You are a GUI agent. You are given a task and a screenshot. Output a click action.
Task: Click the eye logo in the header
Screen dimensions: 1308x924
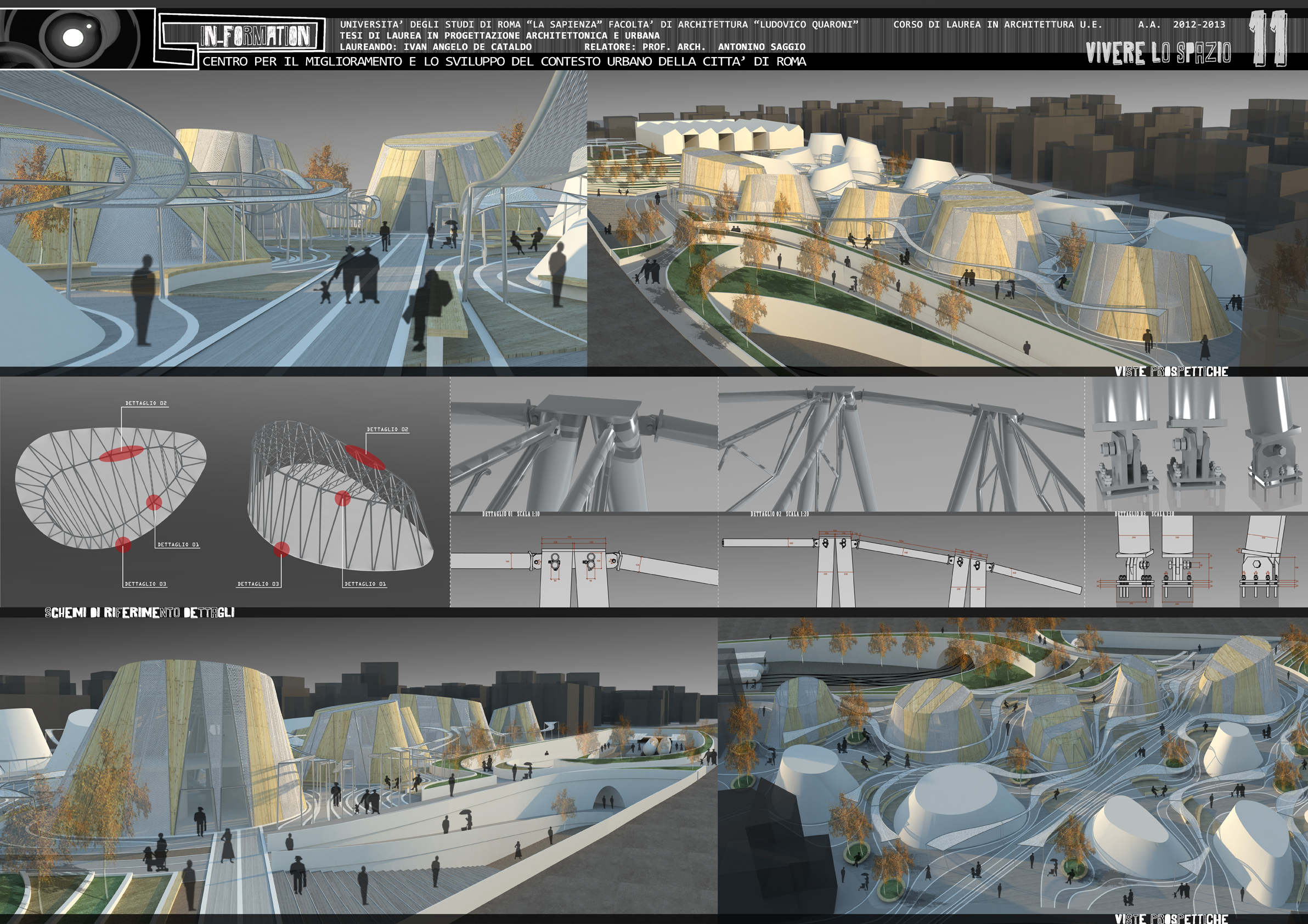[x=73, y=38]
